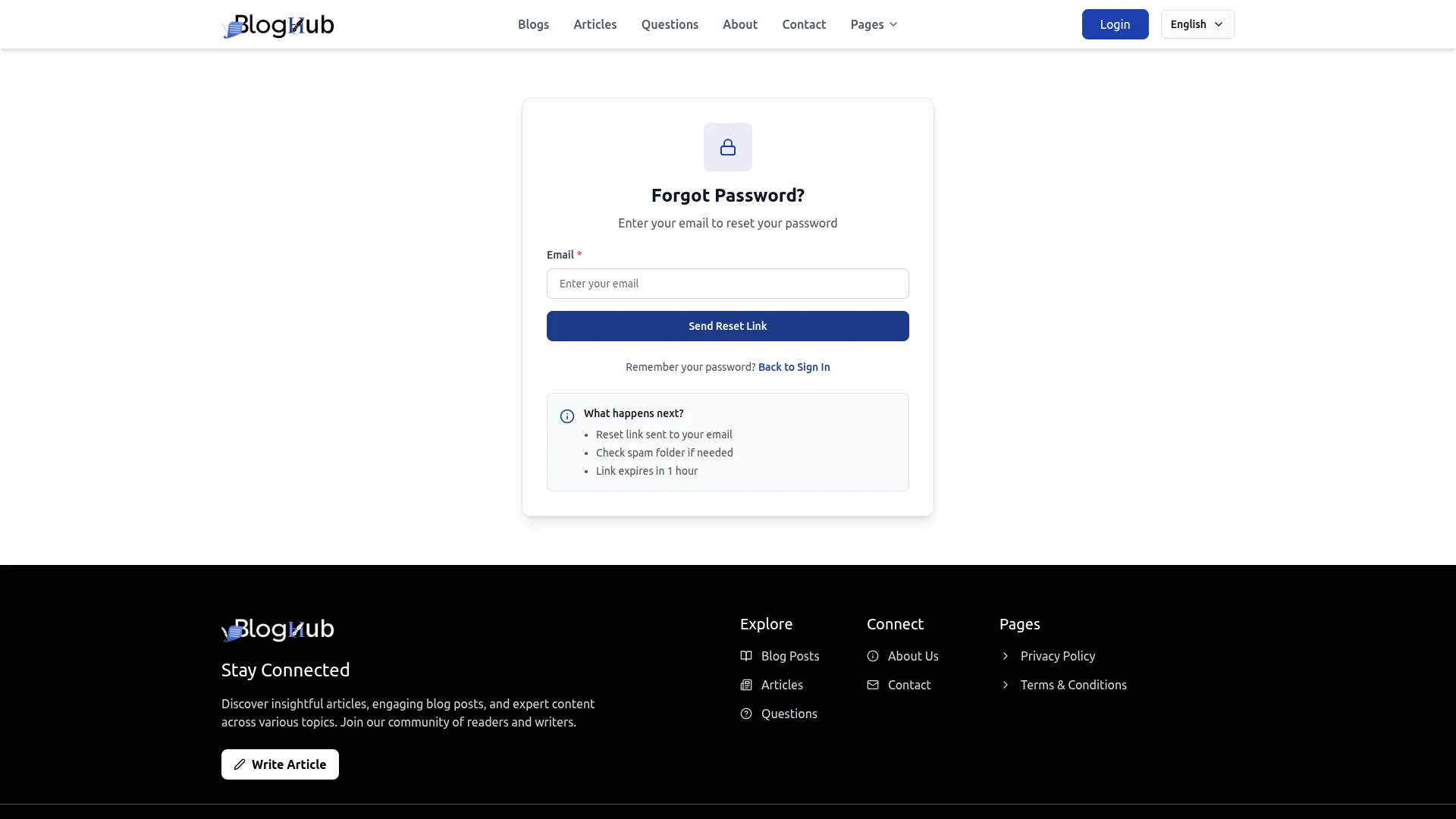Open the English language dropdown
1456x819 pixels.
(1197, 24)
